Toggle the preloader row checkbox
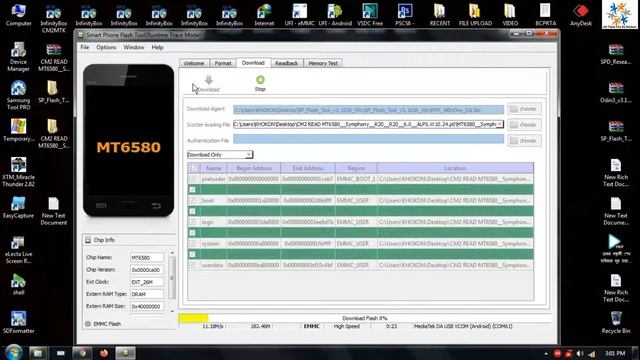Image resolution: width=640 pixels, height=360 pixels. [193, 179]
